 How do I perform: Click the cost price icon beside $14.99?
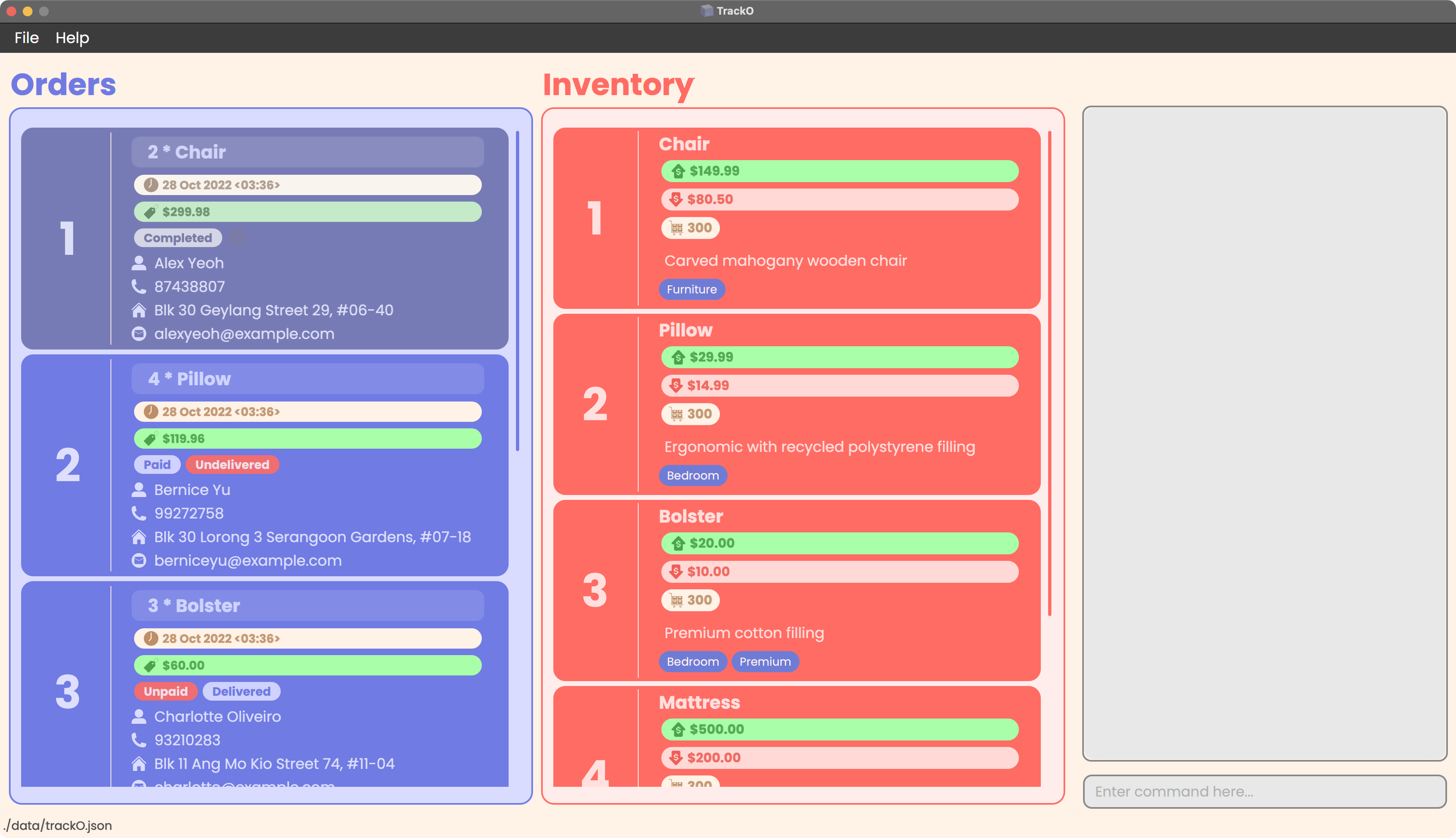pyautogui.click(x=676, y=385)
